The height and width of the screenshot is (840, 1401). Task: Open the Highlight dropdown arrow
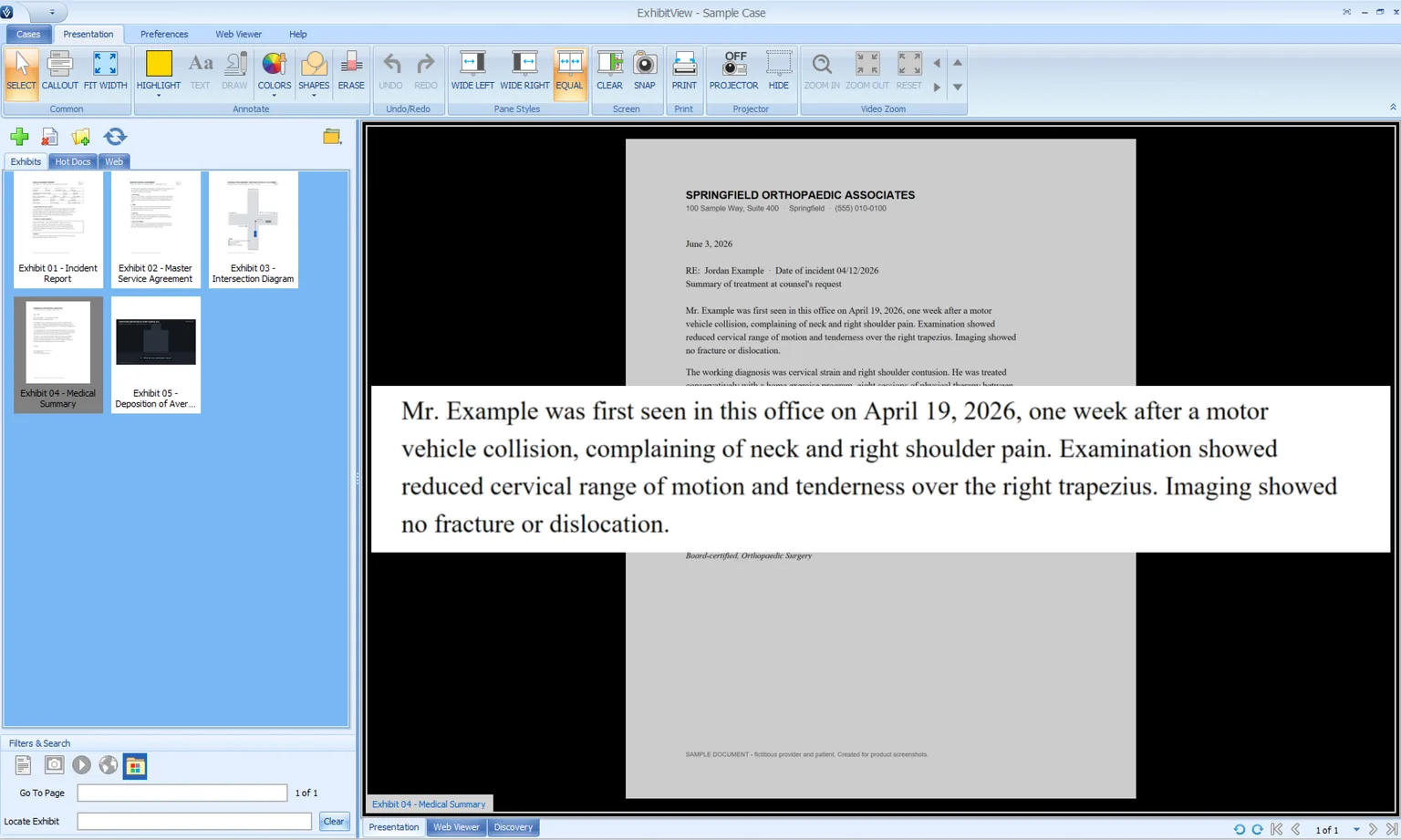tap(158, 96)
